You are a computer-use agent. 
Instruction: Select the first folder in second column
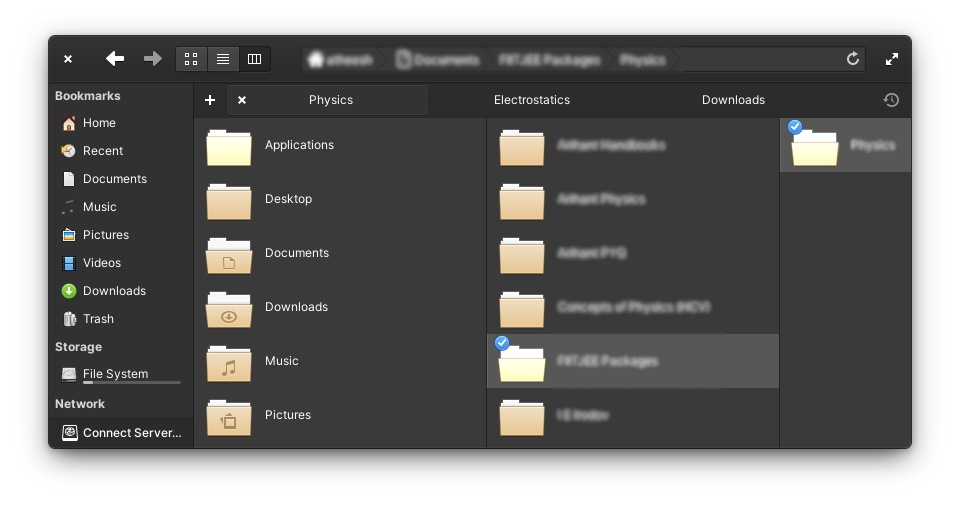click(632, 145)
